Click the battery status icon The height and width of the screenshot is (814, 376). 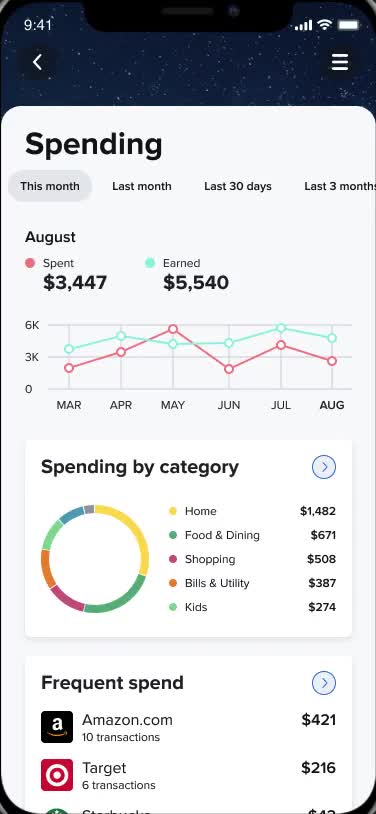pos(348,24)
